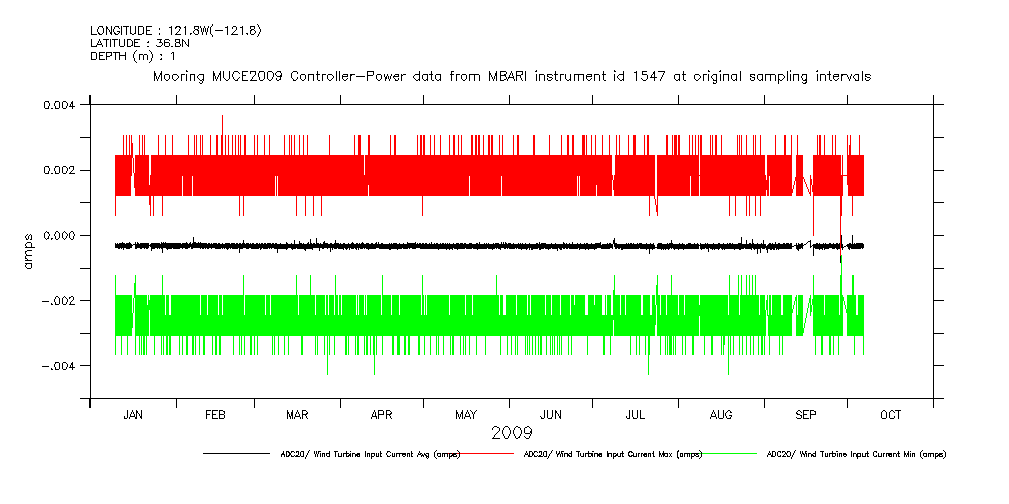Click the Mooring MUCE2009 Controller-Power plot title

click(x=511, y=76)
